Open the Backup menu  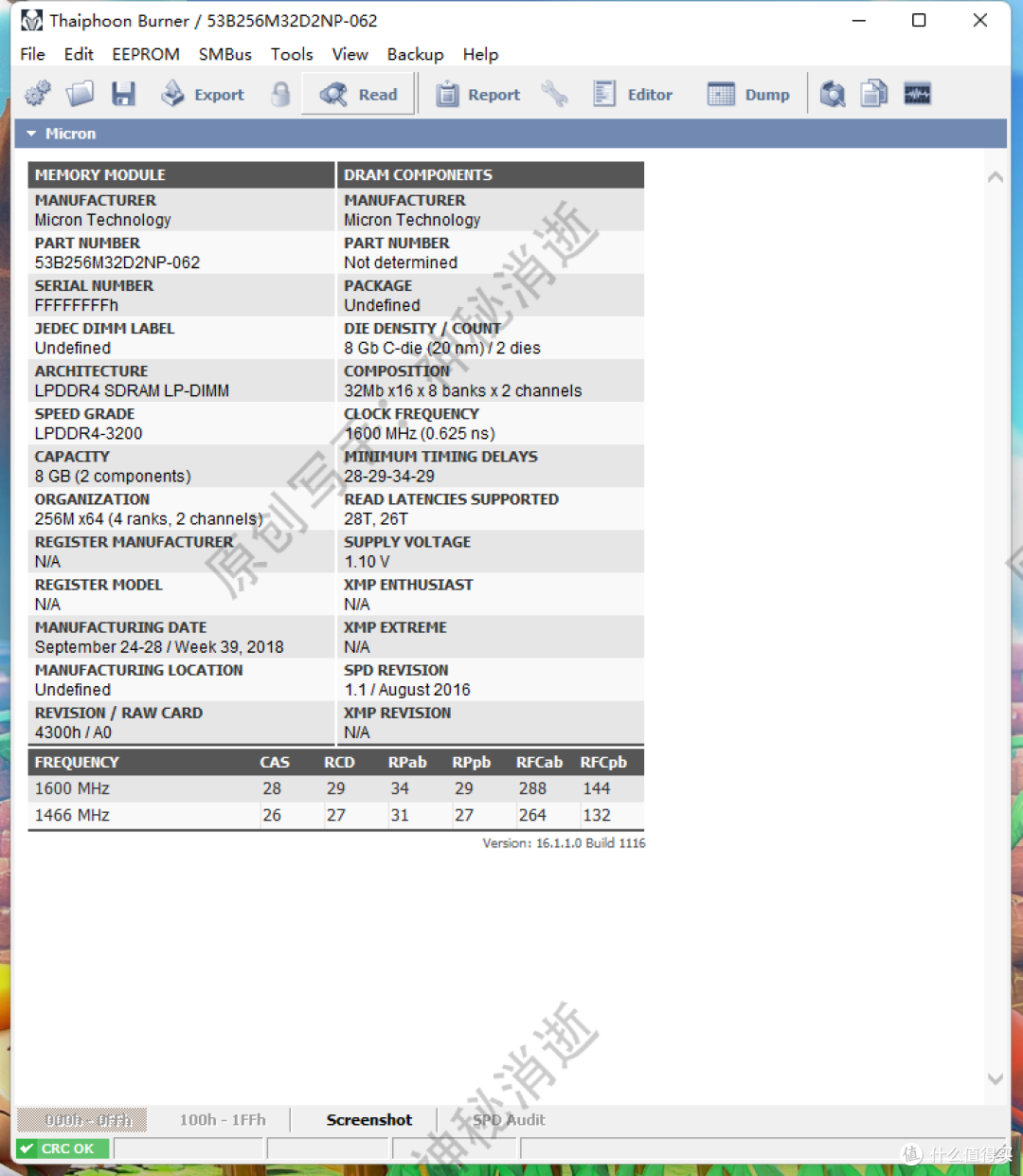(415, 54)
